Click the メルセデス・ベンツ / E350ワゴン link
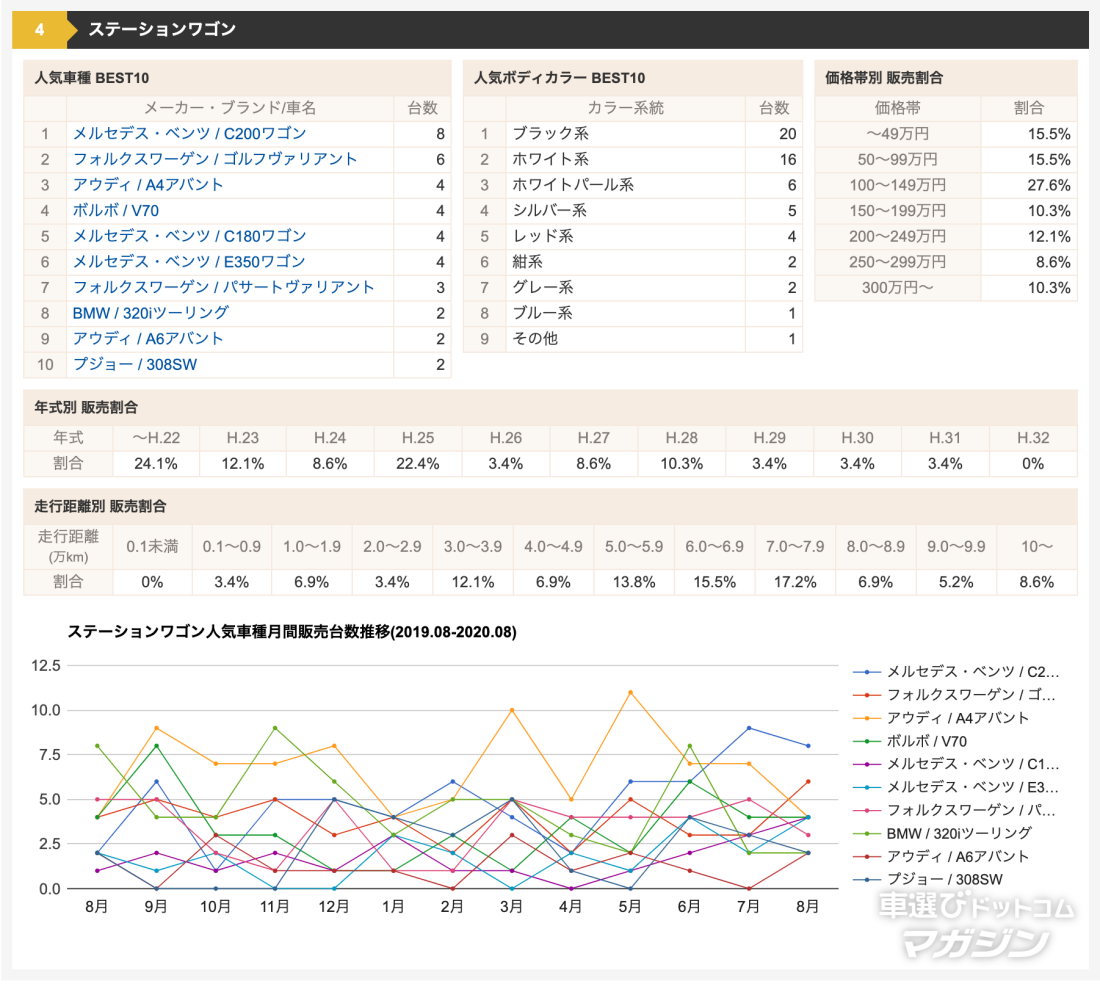The height and width of the screenshot is (984, 1100). pyautogui.click(x=189, y=262)
